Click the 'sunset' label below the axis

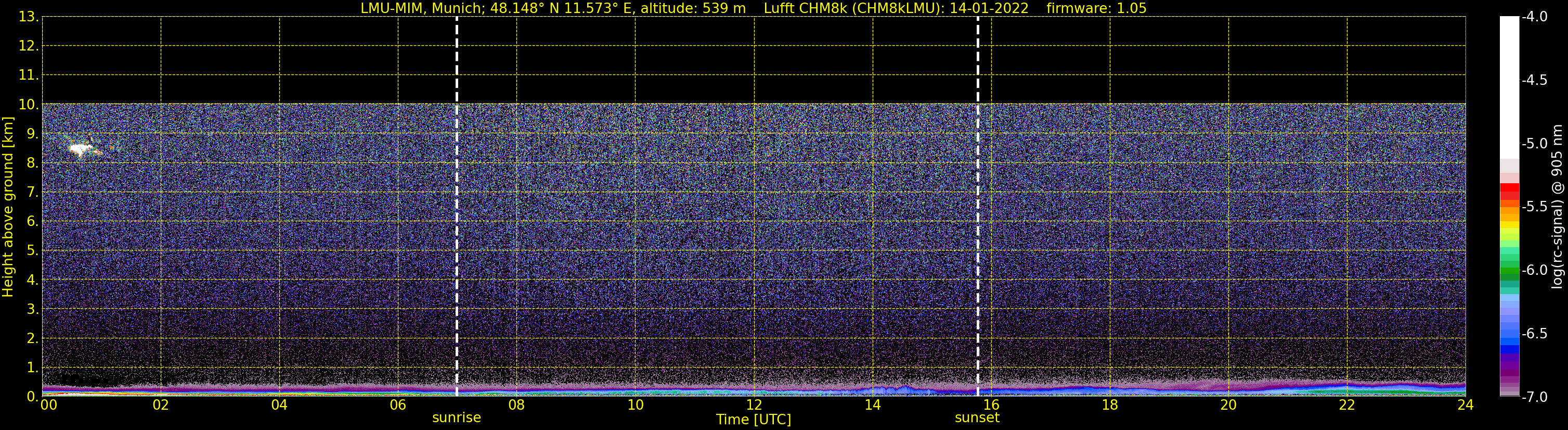[x=977, y=418]
